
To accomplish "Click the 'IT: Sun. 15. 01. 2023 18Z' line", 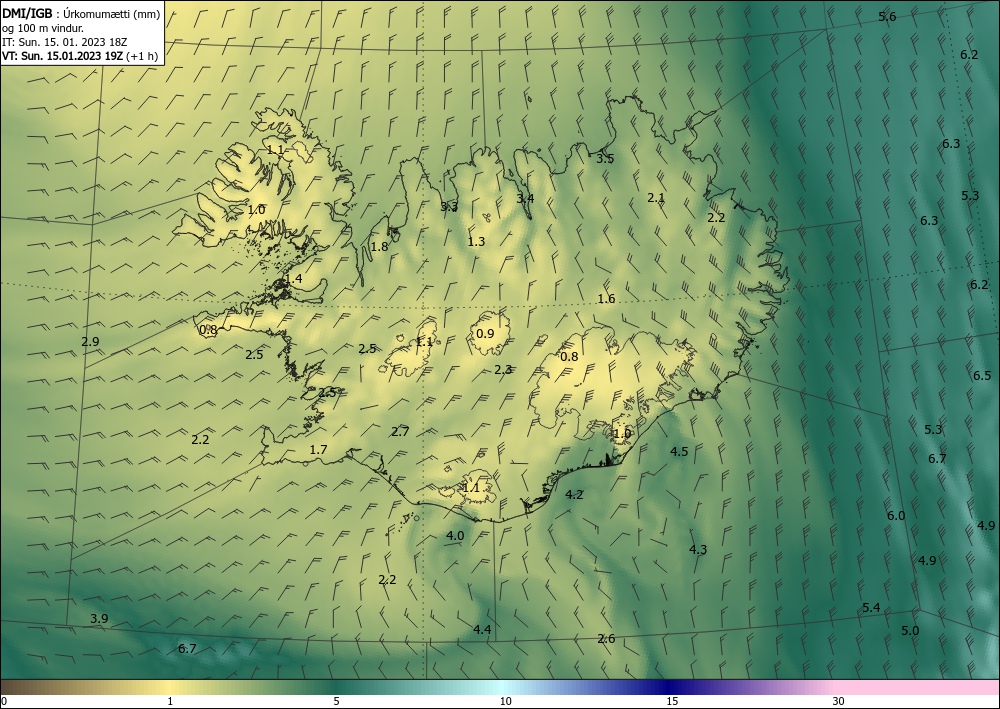I will [64, 41].
